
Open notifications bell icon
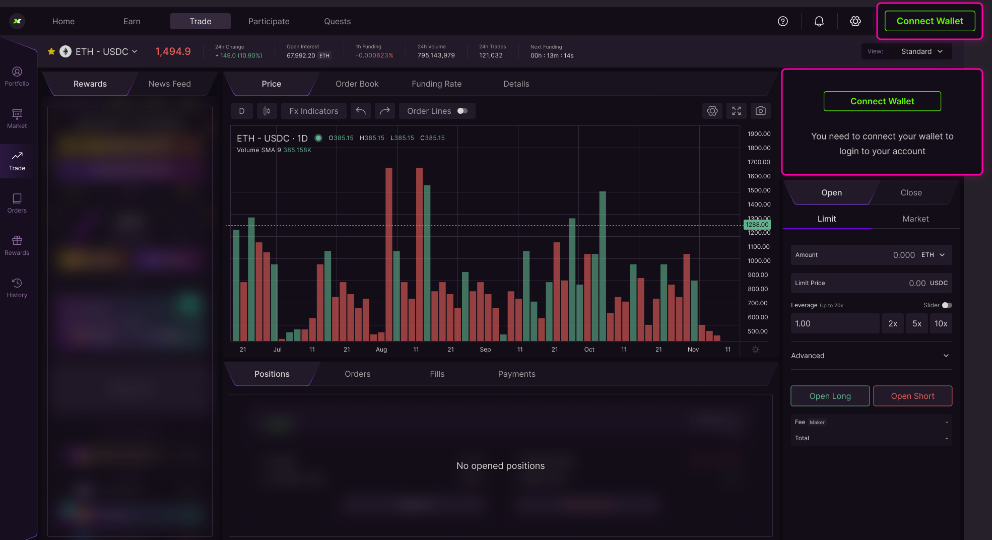pos(819,21)
